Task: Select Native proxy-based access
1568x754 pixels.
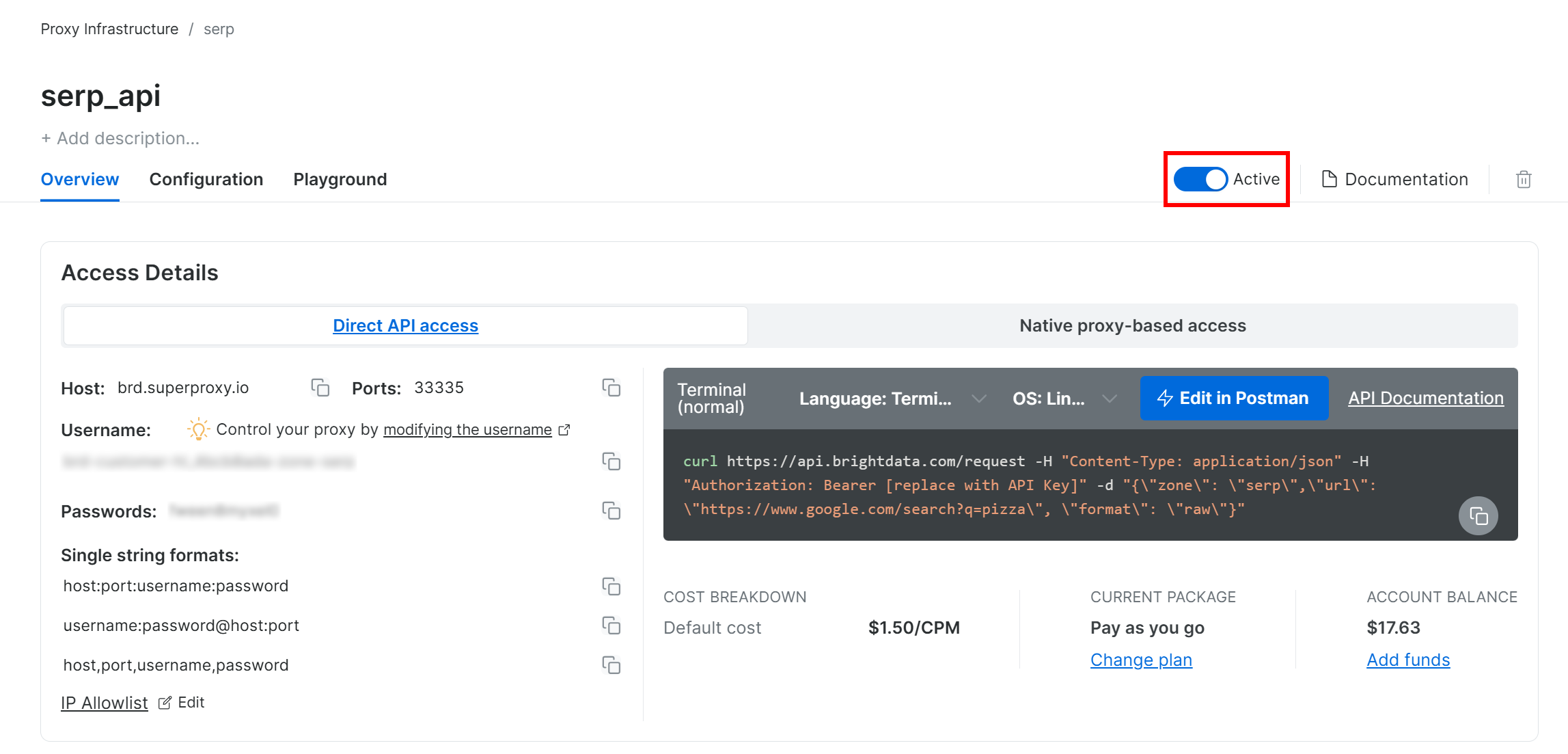Action: tap(1131, 325)
